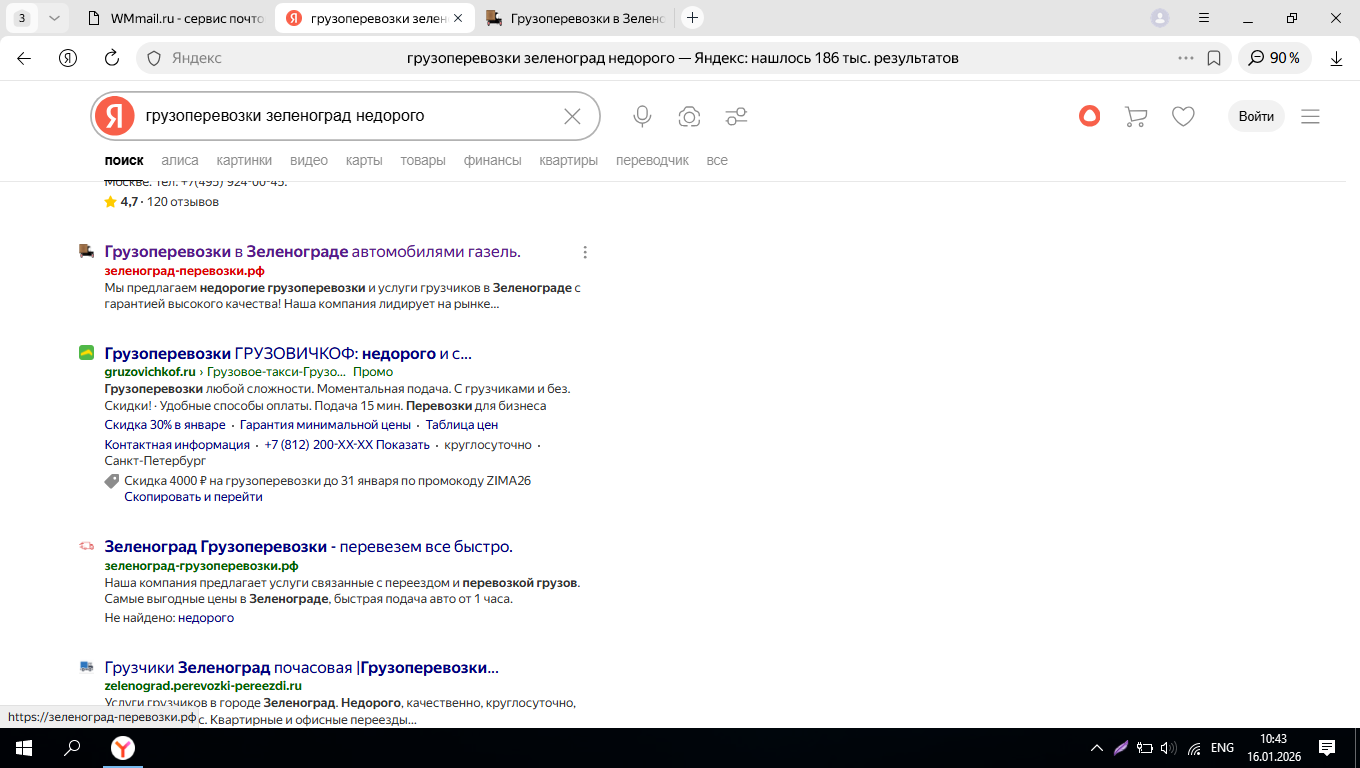Open the downloads arrow icon

coord(1336,58)
